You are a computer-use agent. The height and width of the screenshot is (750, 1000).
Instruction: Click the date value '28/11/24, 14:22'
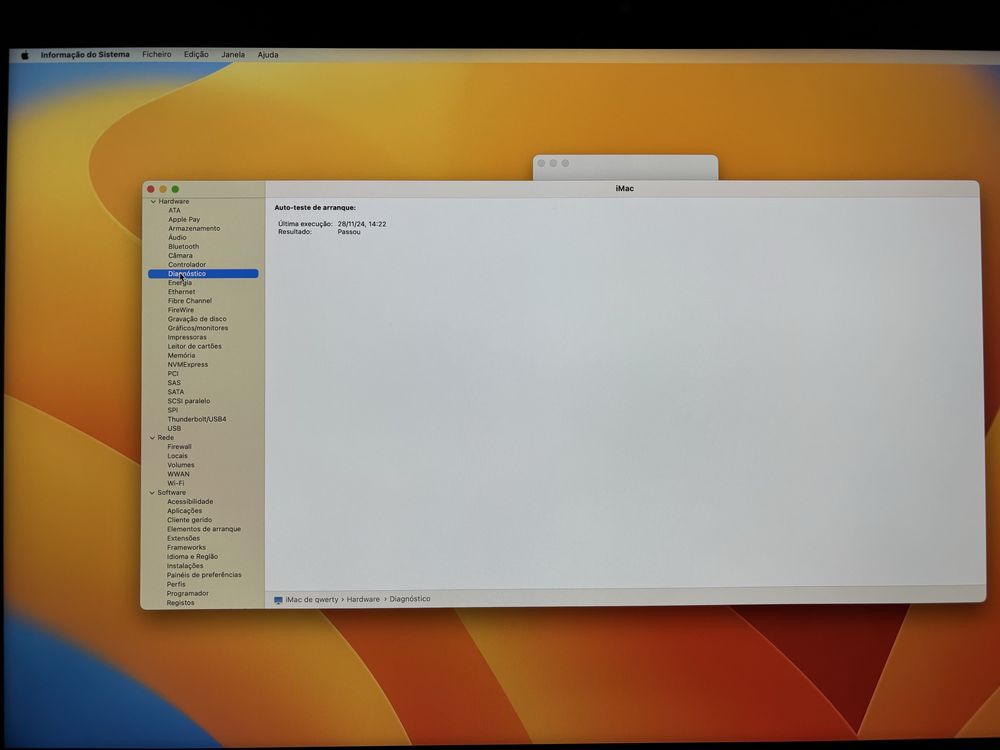[x=362, y=224]
